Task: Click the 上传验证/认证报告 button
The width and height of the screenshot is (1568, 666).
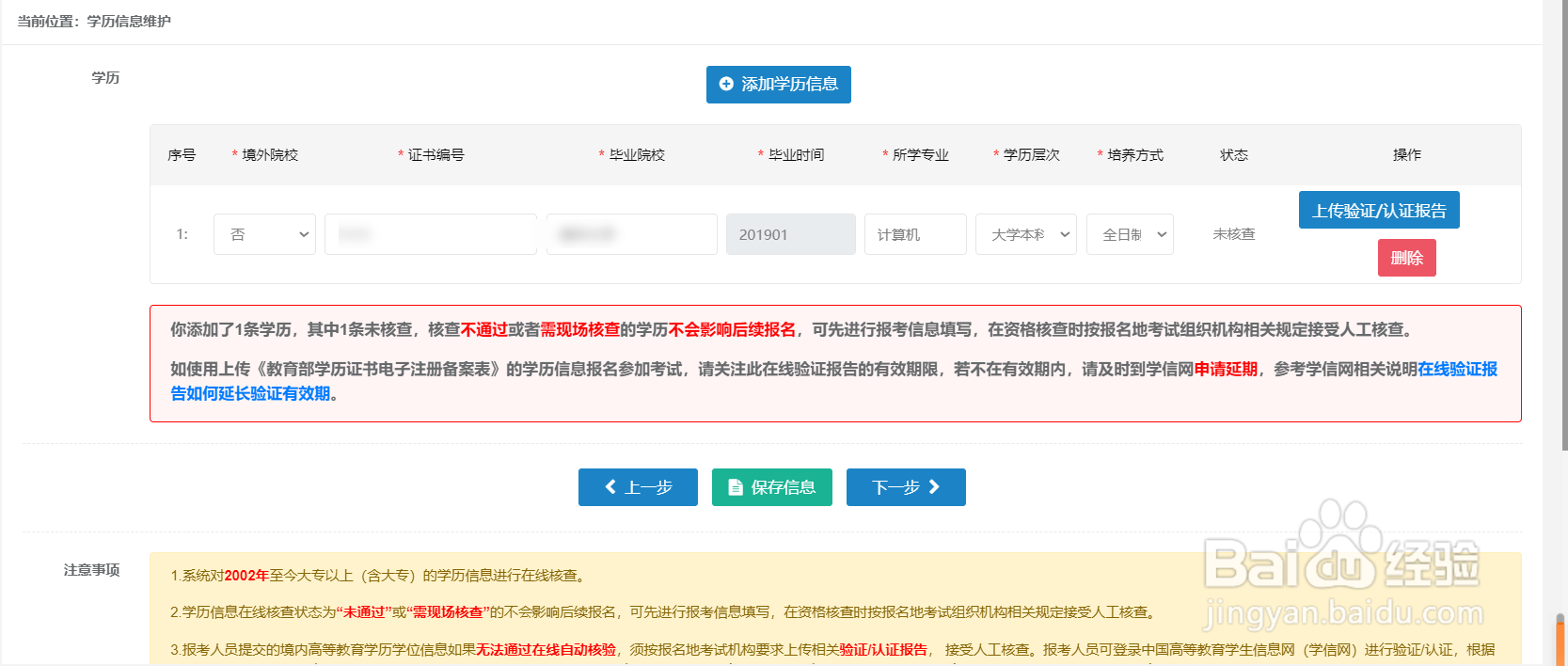Action: coord(1379,210)
